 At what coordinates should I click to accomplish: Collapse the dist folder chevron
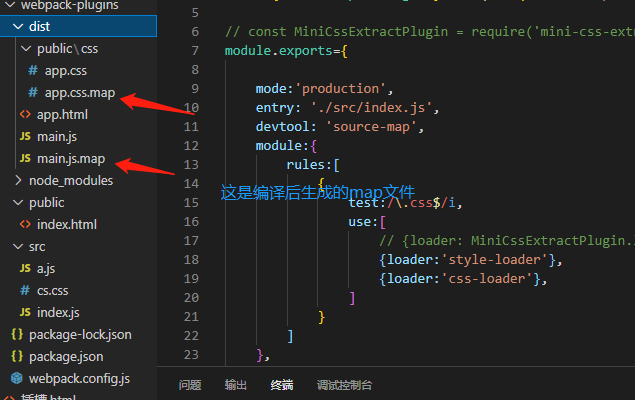pyautogui.click(x=18, y=27)
